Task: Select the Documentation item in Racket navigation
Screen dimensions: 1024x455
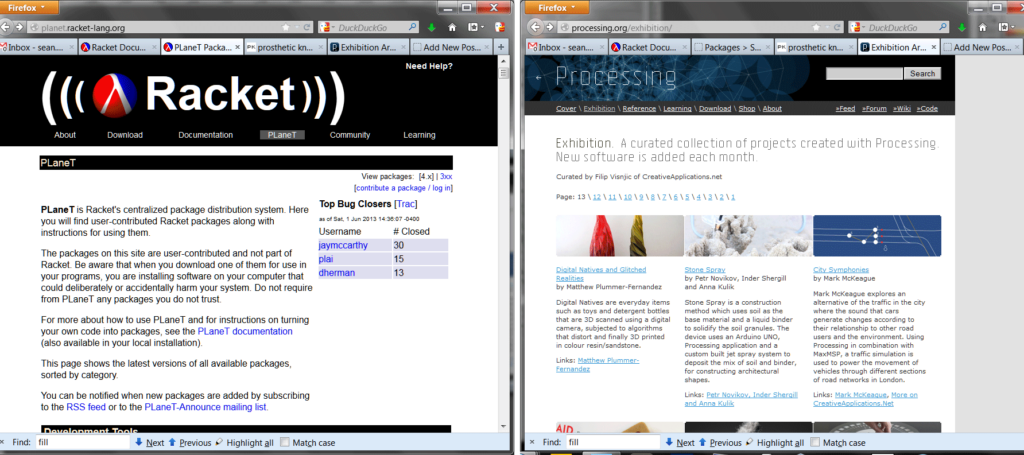Action: point(206,135)
